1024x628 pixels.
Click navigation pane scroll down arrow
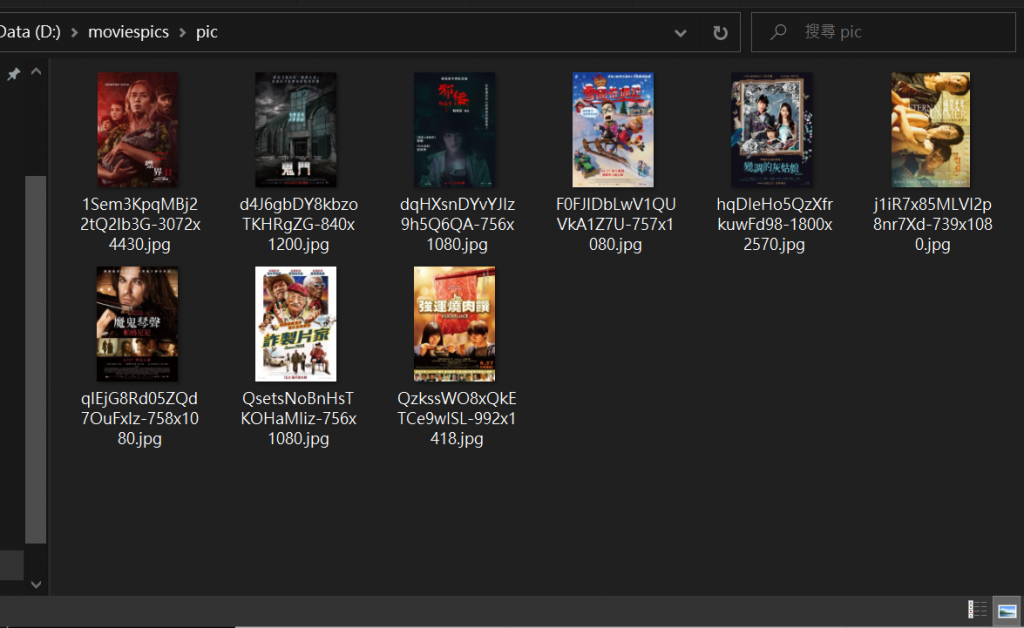coord(36,584)
